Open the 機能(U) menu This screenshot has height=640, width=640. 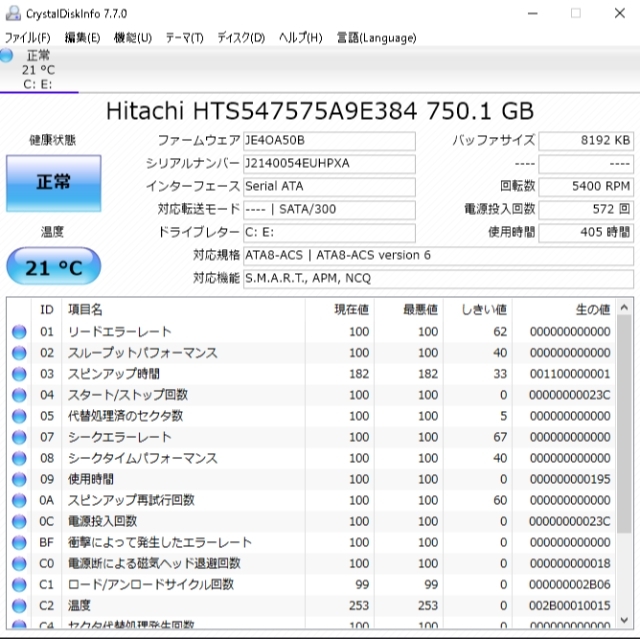tap(133, 38)
